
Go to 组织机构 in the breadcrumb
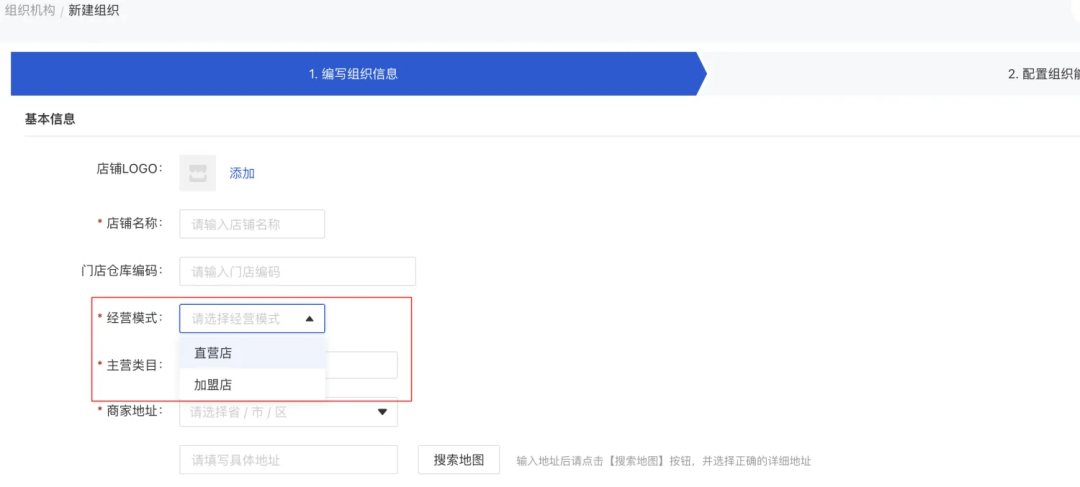(x=30, y=10)
